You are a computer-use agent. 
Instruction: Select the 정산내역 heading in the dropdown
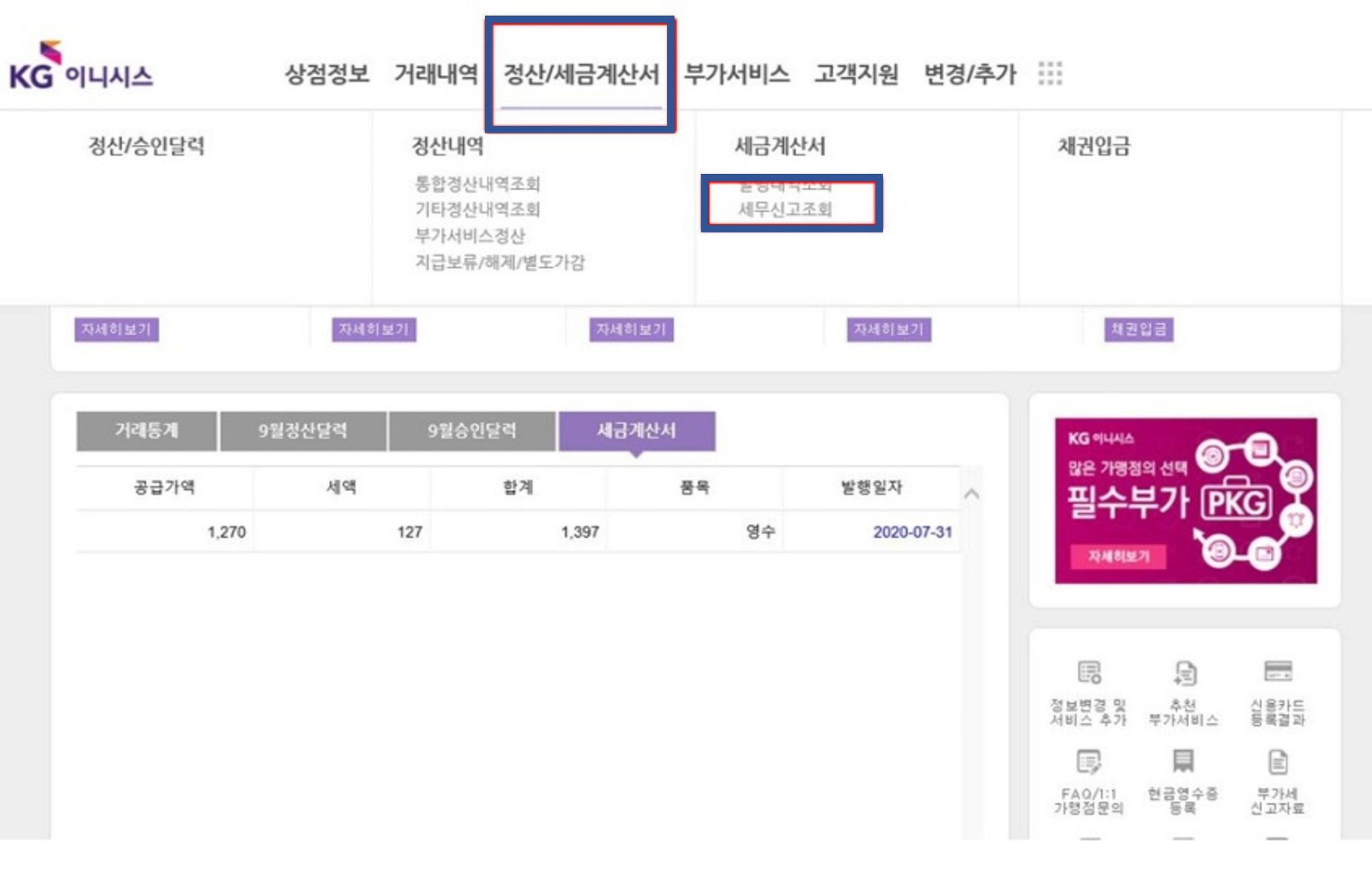click(447, 146)
